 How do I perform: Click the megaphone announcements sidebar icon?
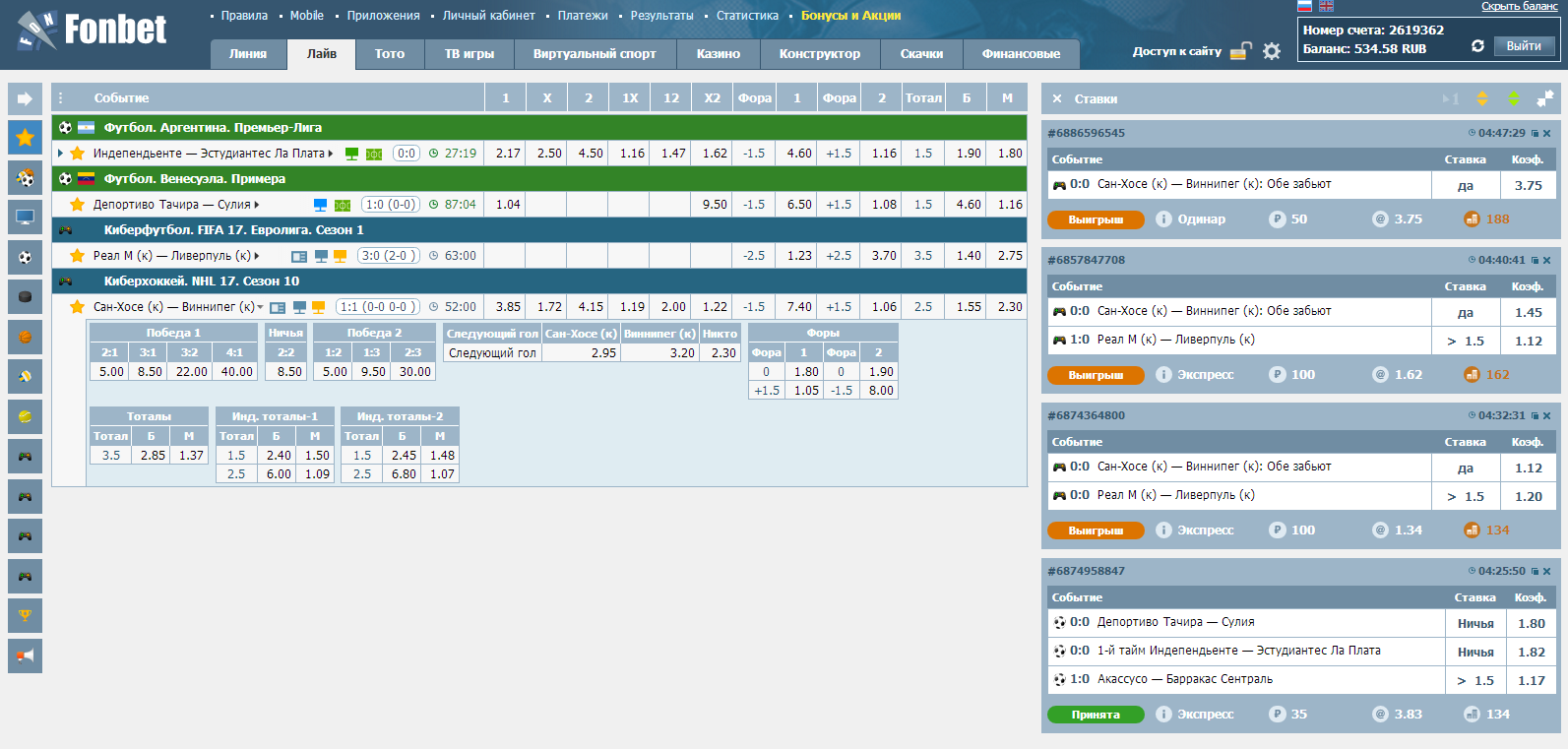click(25, 655)
